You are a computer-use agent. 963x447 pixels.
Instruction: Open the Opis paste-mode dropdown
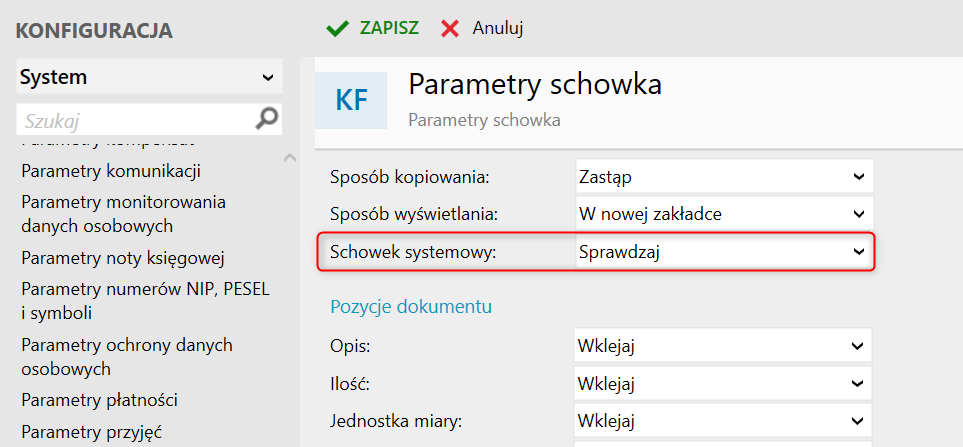click(722, 346)
